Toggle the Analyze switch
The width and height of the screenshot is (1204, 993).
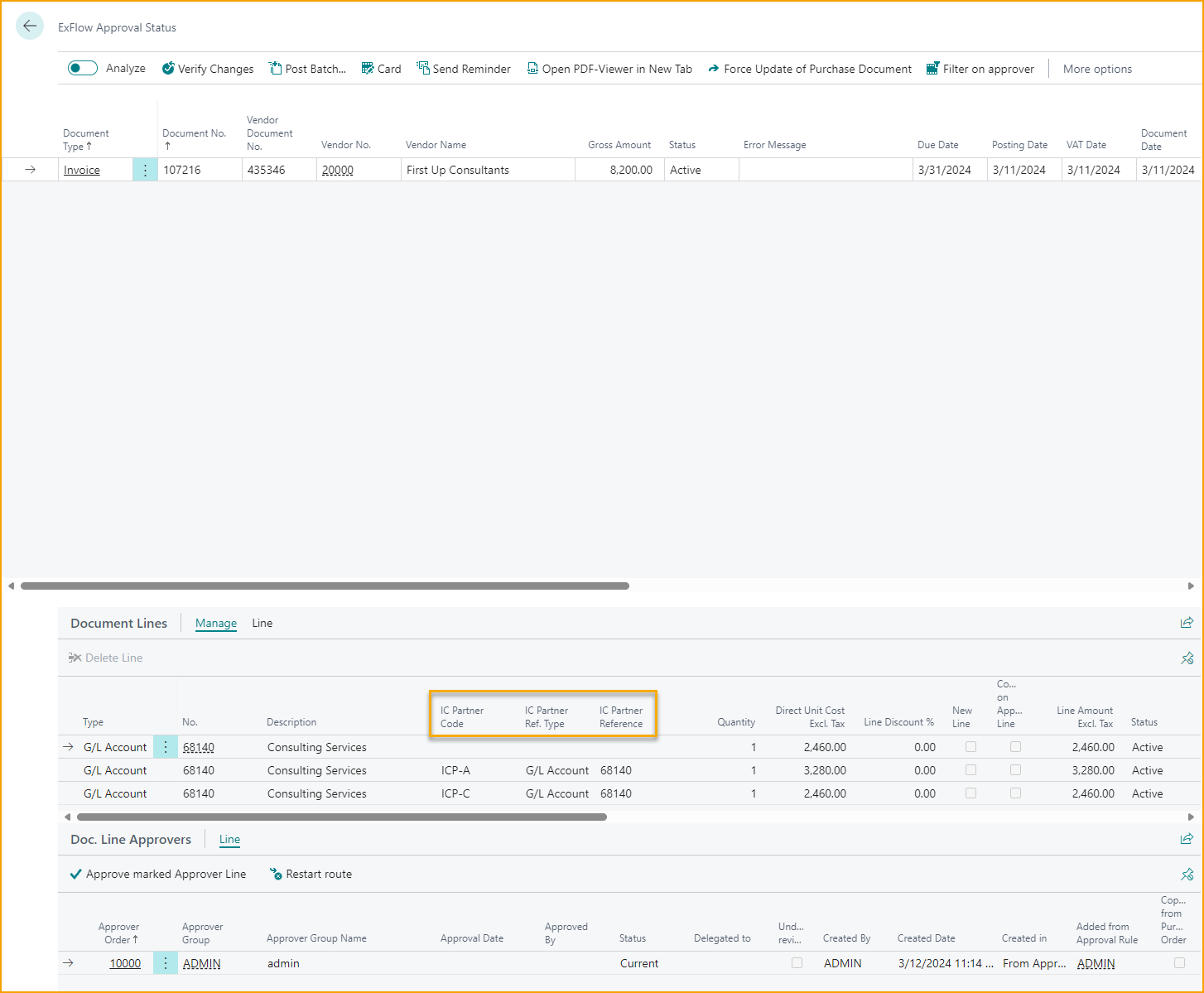[83, 69]
